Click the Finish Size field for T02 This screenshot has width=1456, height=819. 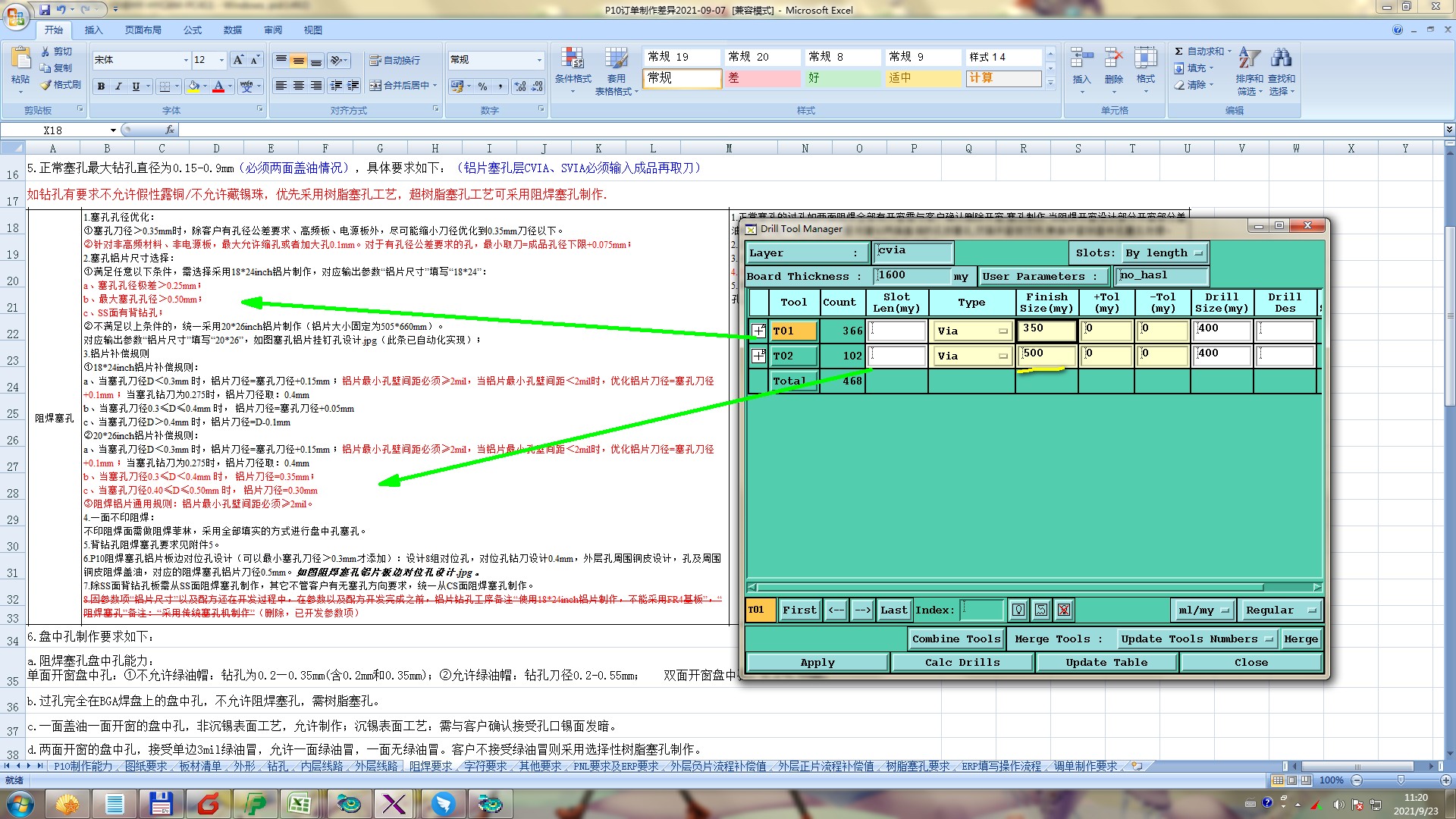pos(1046,354)
